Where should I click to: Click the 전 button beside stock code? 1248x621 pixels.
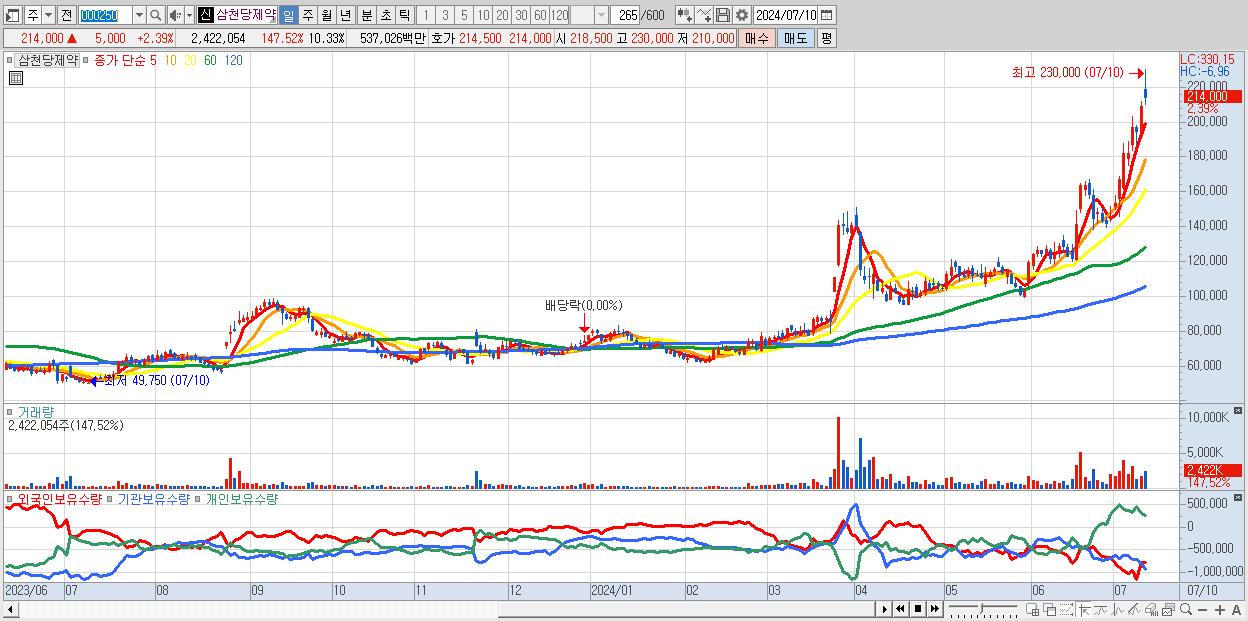(65, 15)
